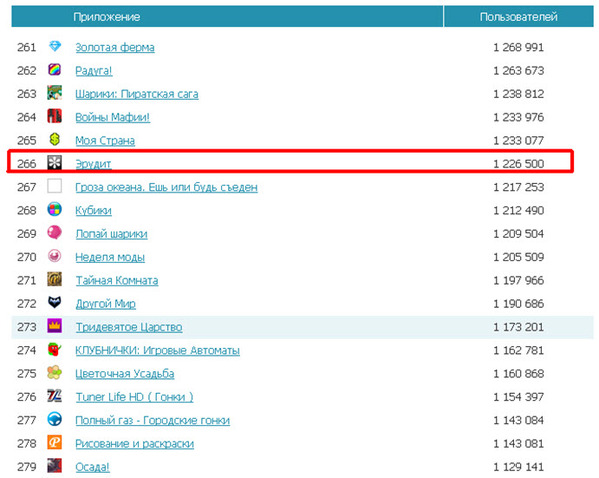599x478 pixels.
Task: Open Tuner Life HD ( Гонки ) link
Action: click(134, 397)
